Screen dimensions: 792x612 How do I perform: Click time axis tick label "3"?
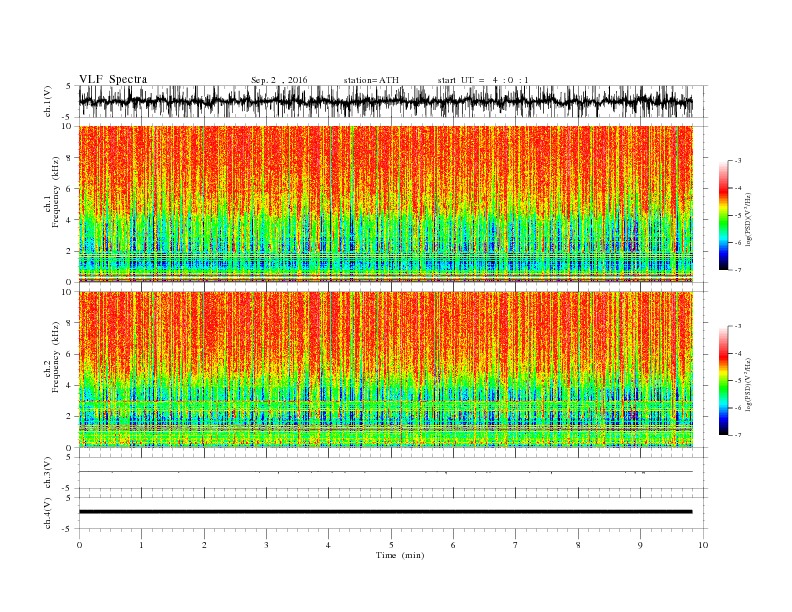coord(266,545)
